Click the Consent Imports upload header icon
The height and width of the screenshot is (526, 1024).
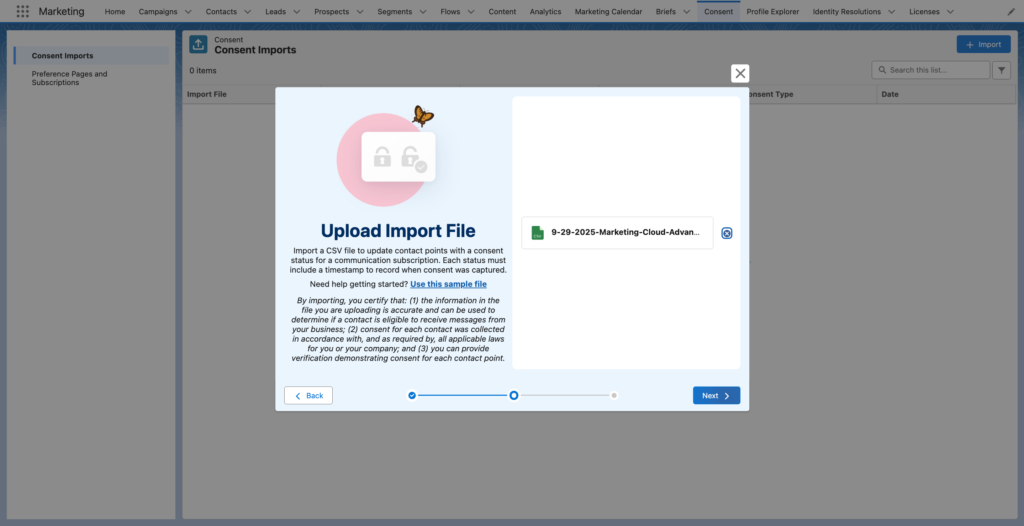199,45
